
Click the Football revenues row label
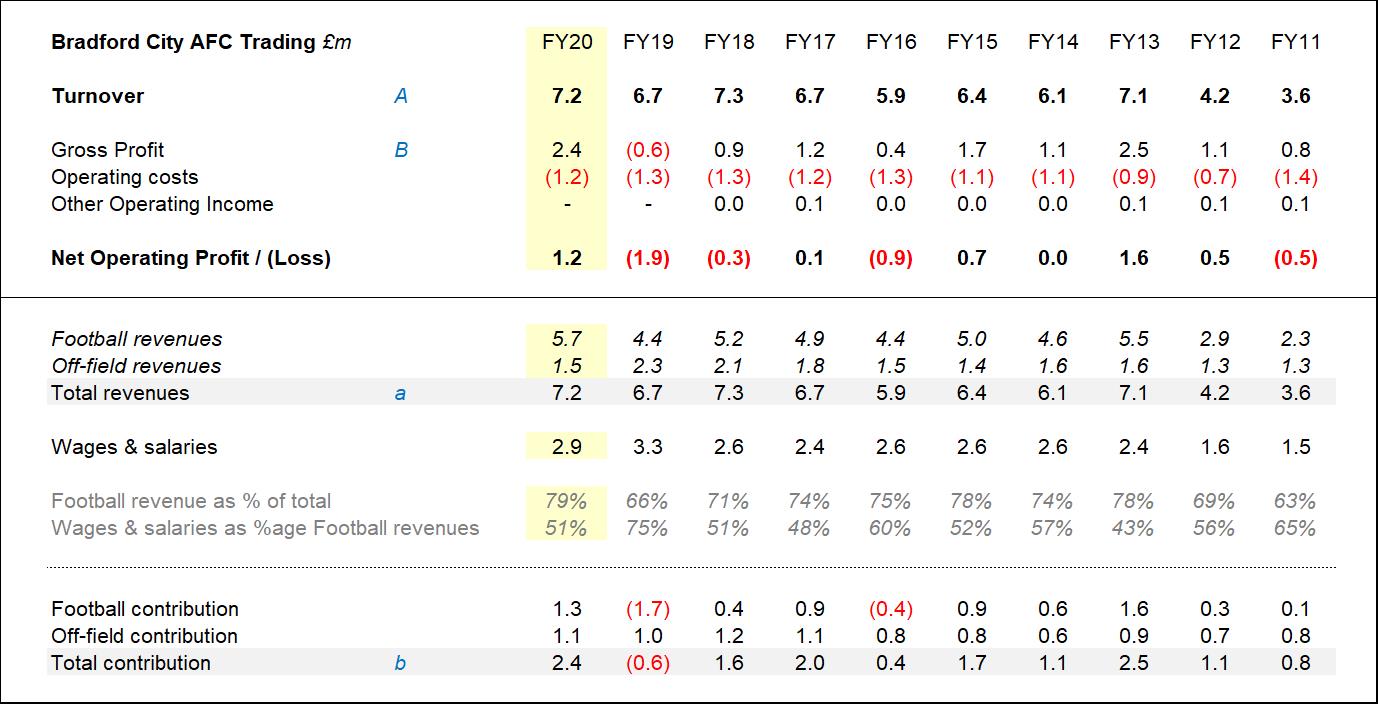point(137,339)
